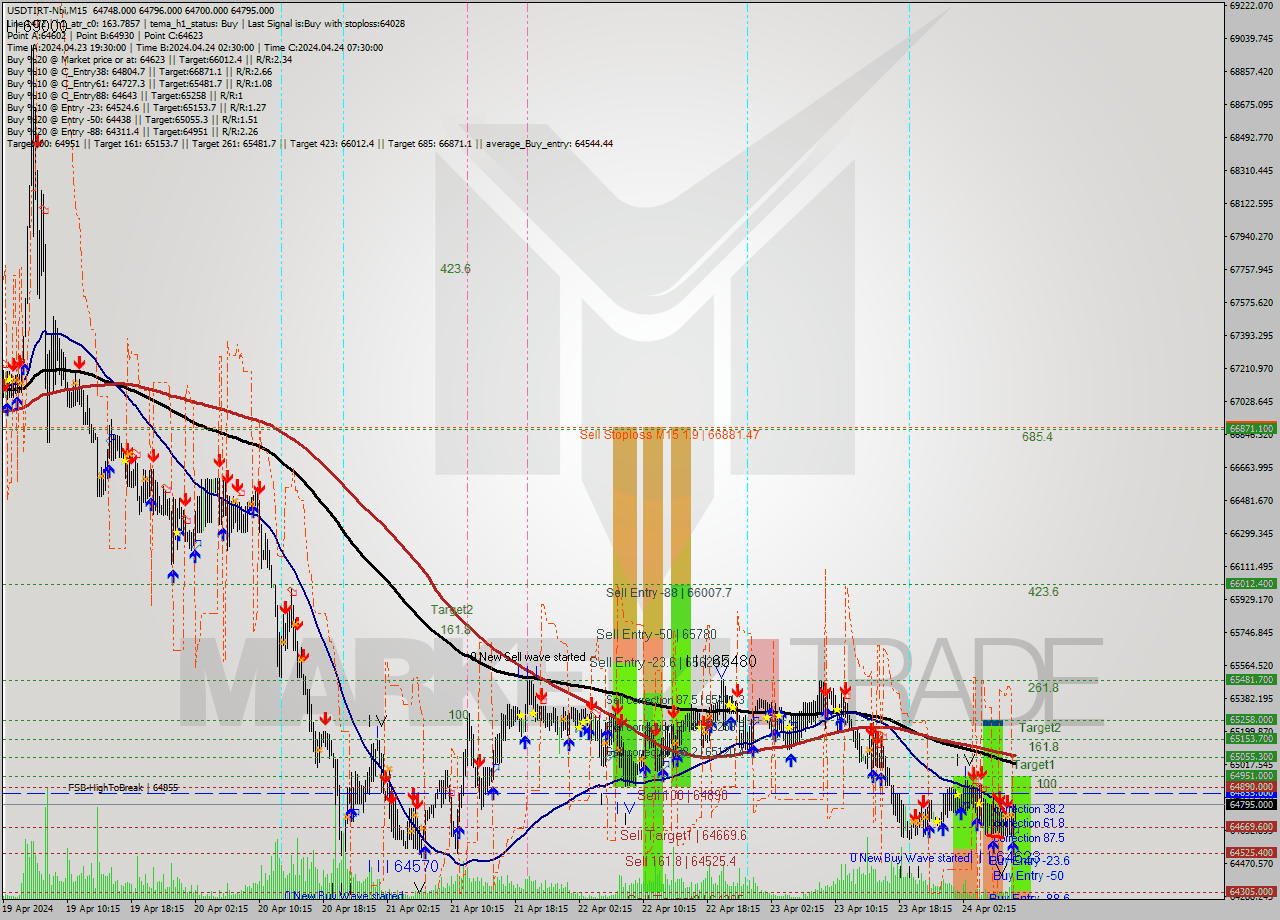The height and width of the screenshot is (920, 1280).
Task: Click the 67940.270 price axis value
Action: point(1251,236)
